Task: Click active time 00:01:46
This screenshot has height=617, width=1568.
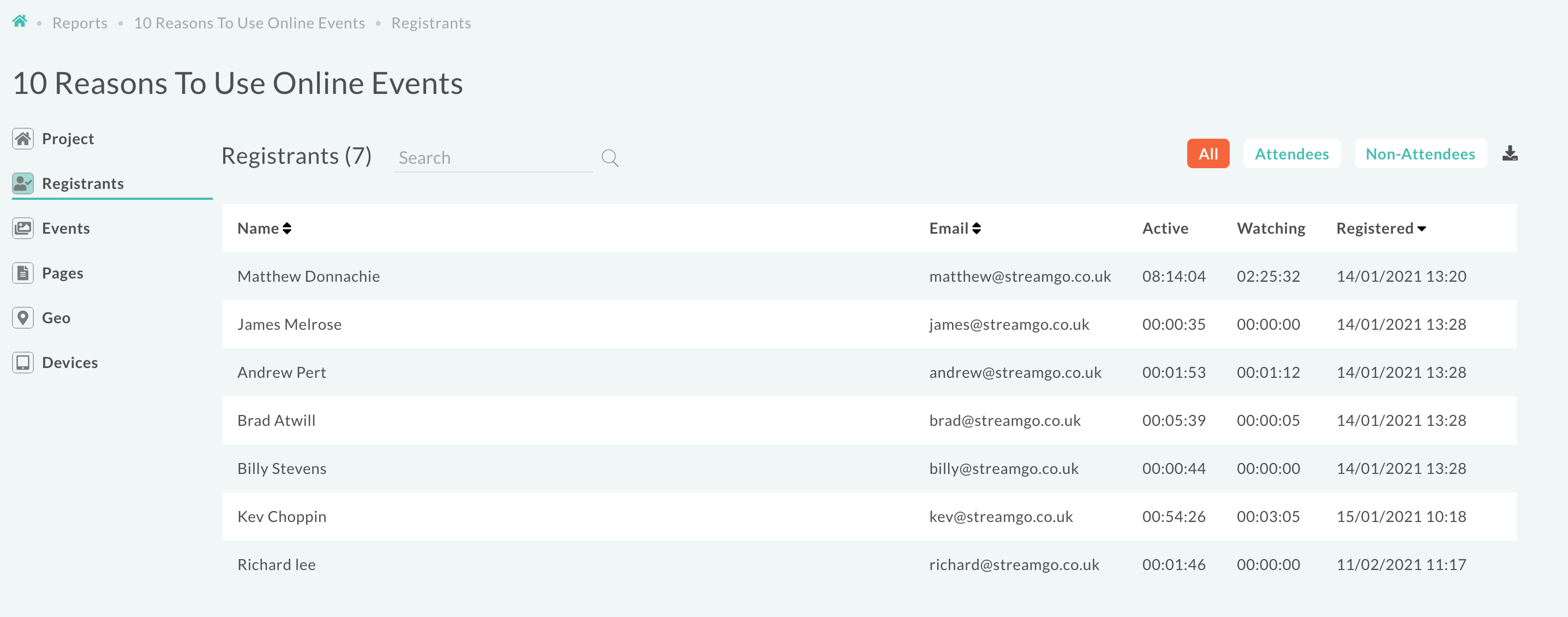Action: tap(1174, 565)
